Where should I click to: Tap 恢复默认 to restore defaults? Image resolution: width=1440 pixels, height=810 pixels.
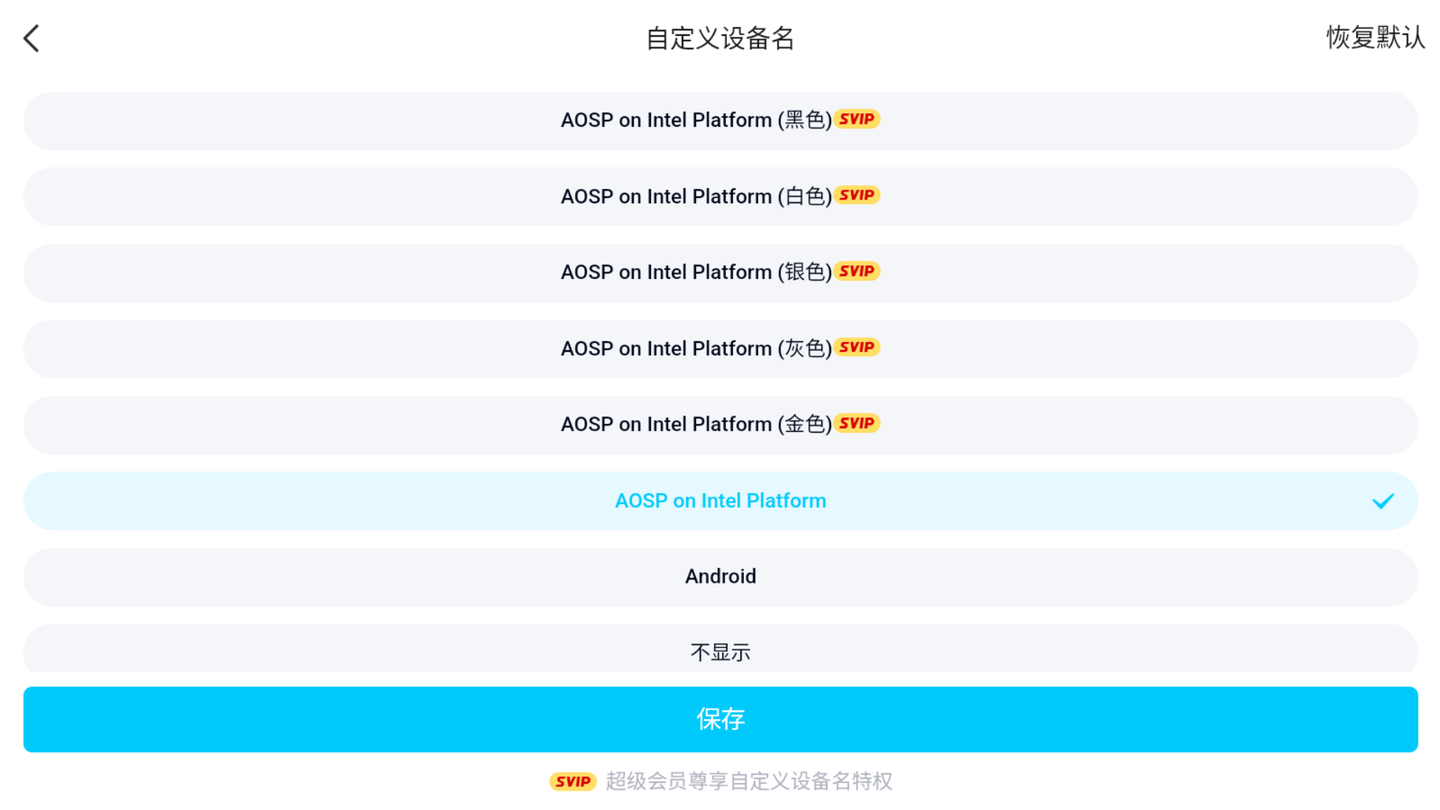1375,38
